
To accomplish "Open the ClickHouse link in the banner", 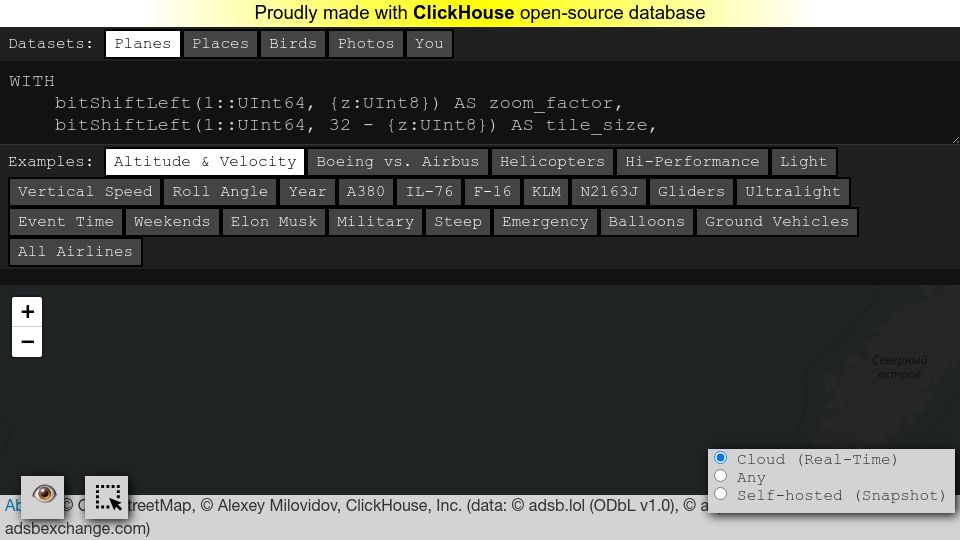I will click(x=463, y=13).
